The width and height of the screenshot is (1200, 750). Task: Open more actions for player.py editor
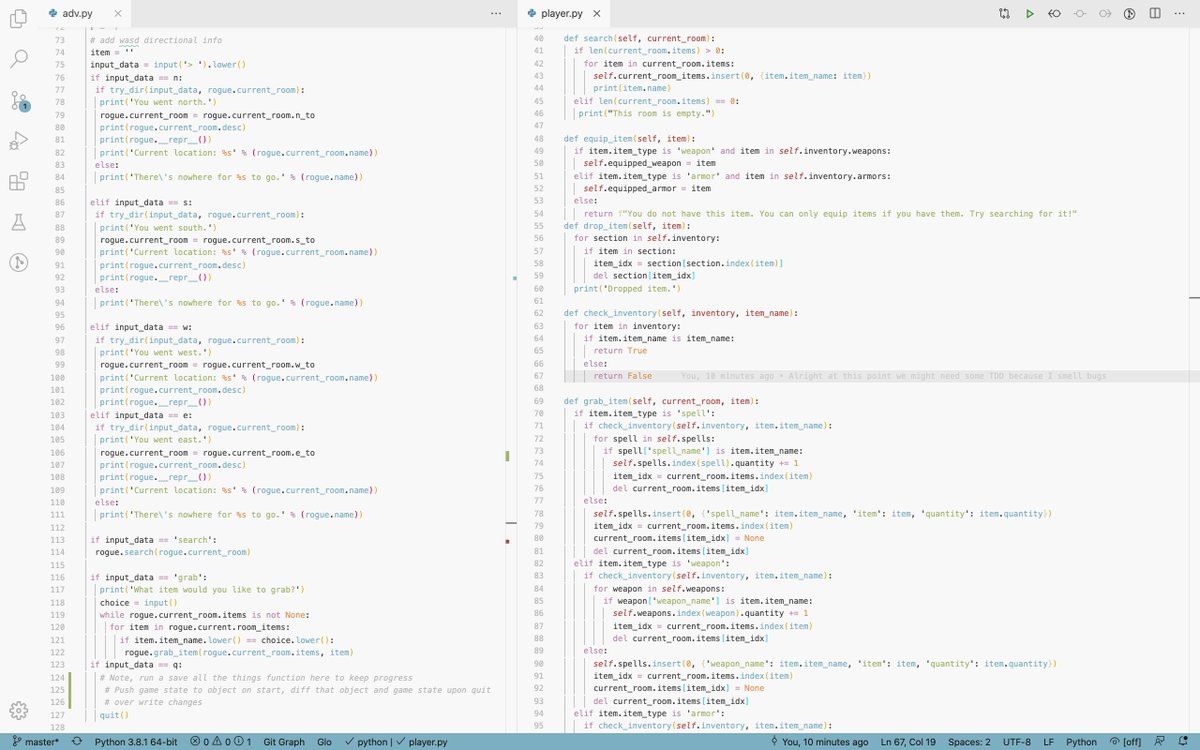tap(1179, 14)
